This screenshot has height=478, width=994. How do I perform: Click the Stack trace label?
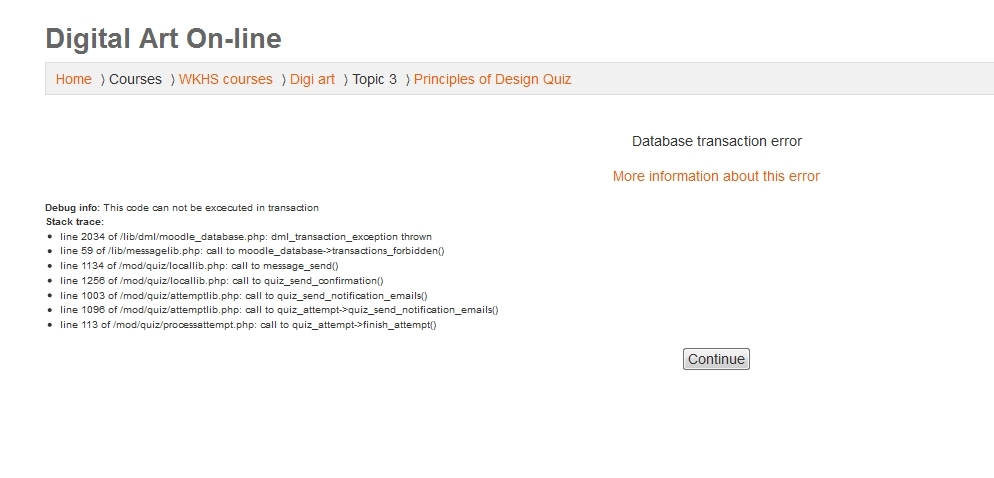pyautogui.click(x=75, y=222)
